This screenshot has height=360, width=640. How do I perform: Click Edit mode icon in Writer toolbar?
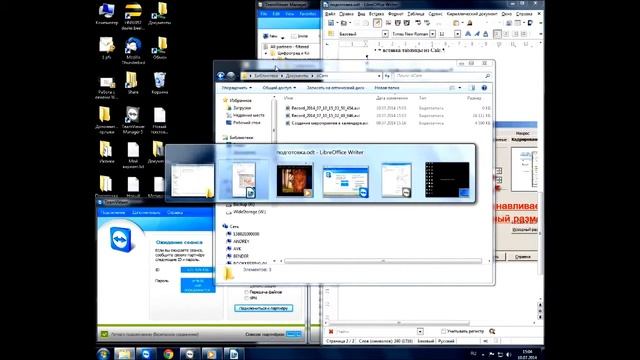(377, 23)
